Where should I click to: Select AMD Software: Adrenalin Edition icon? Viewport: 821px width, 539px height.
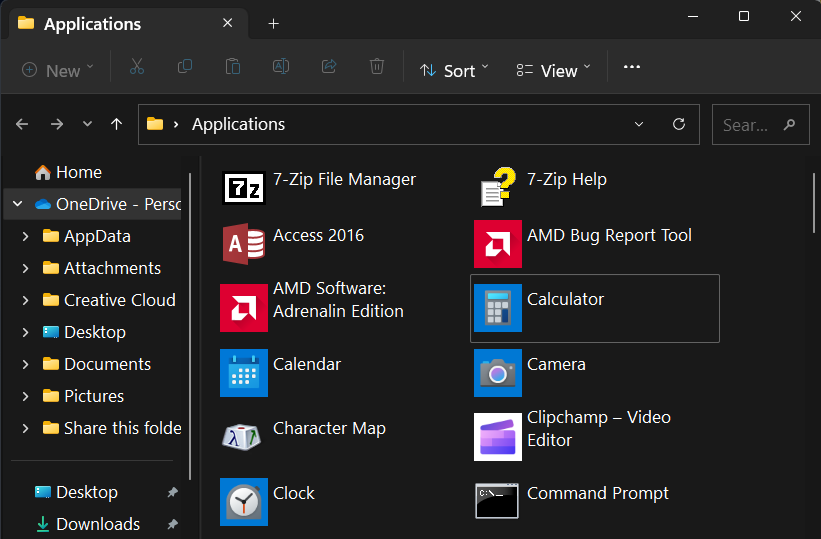(243, 308)
